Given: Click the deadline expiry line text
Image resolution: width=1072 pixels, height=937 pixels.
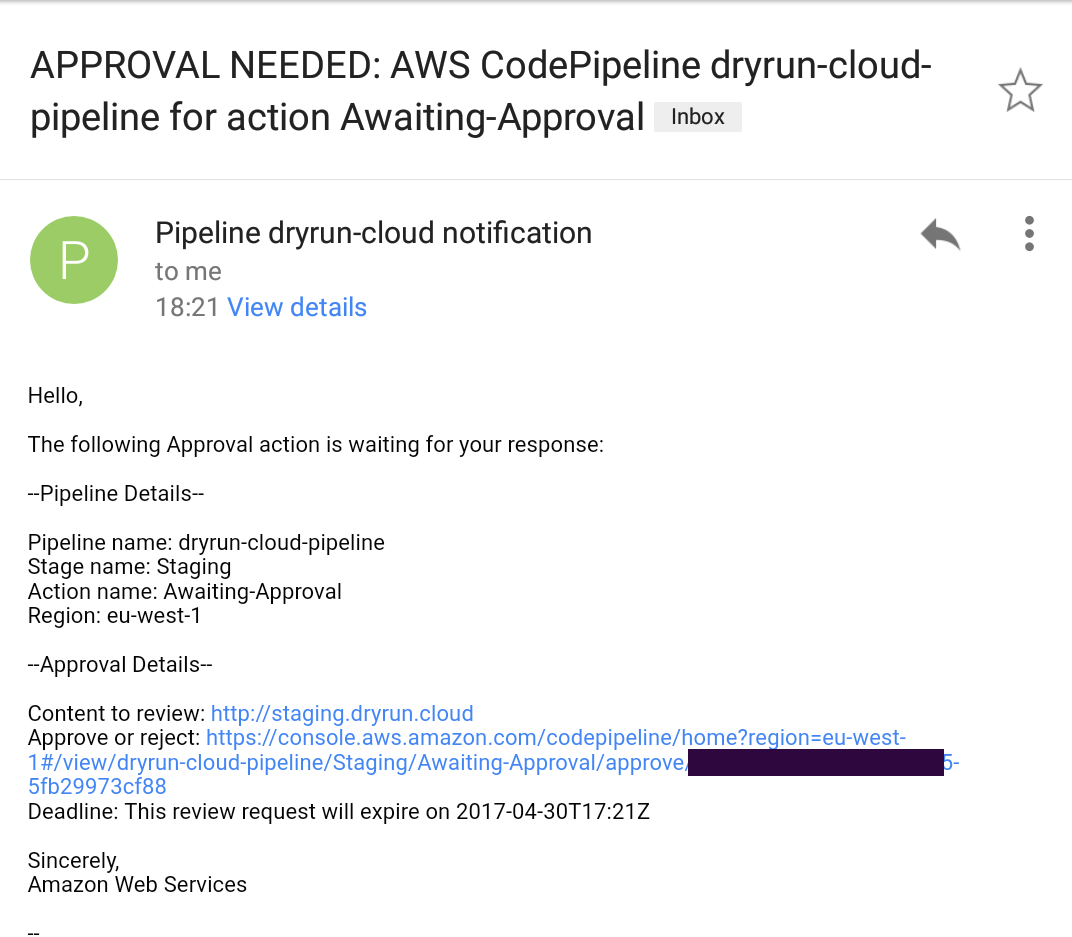Looking at the screenshot, I should pos(338,811).
